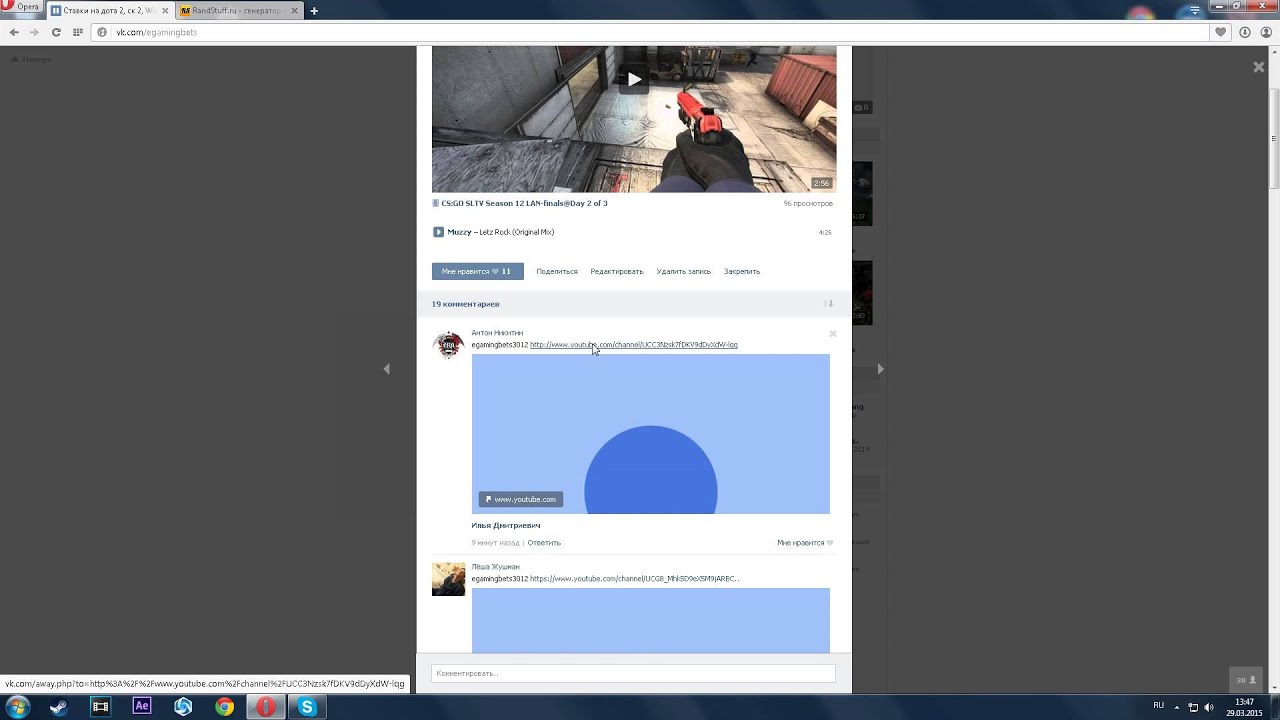The height and width of the screenshot is (720, 1280).
Task: Play the CS:GO video
Action: tap(634, 79)
